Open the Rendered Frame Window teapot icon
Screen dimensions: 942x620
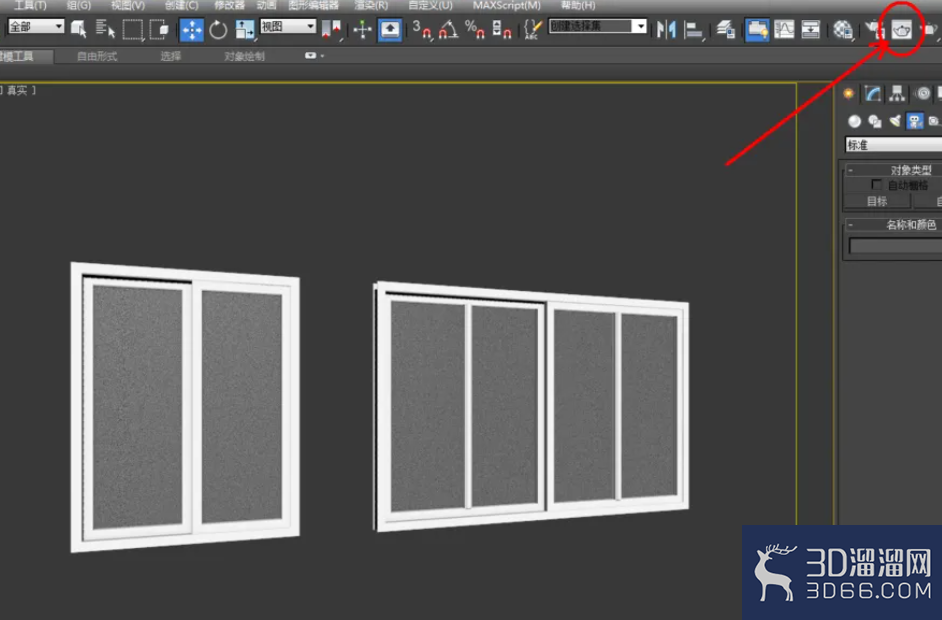coord(901,29)
